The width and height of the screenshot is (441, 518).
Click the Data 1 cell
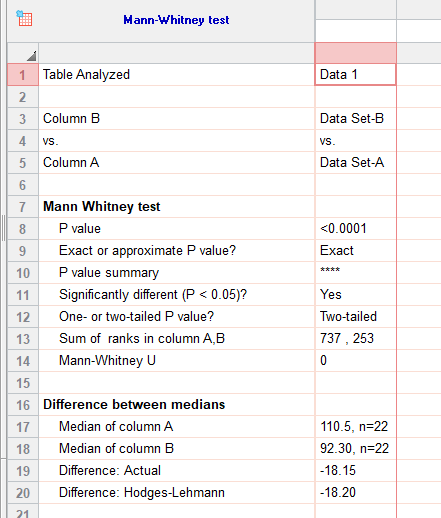355,74
